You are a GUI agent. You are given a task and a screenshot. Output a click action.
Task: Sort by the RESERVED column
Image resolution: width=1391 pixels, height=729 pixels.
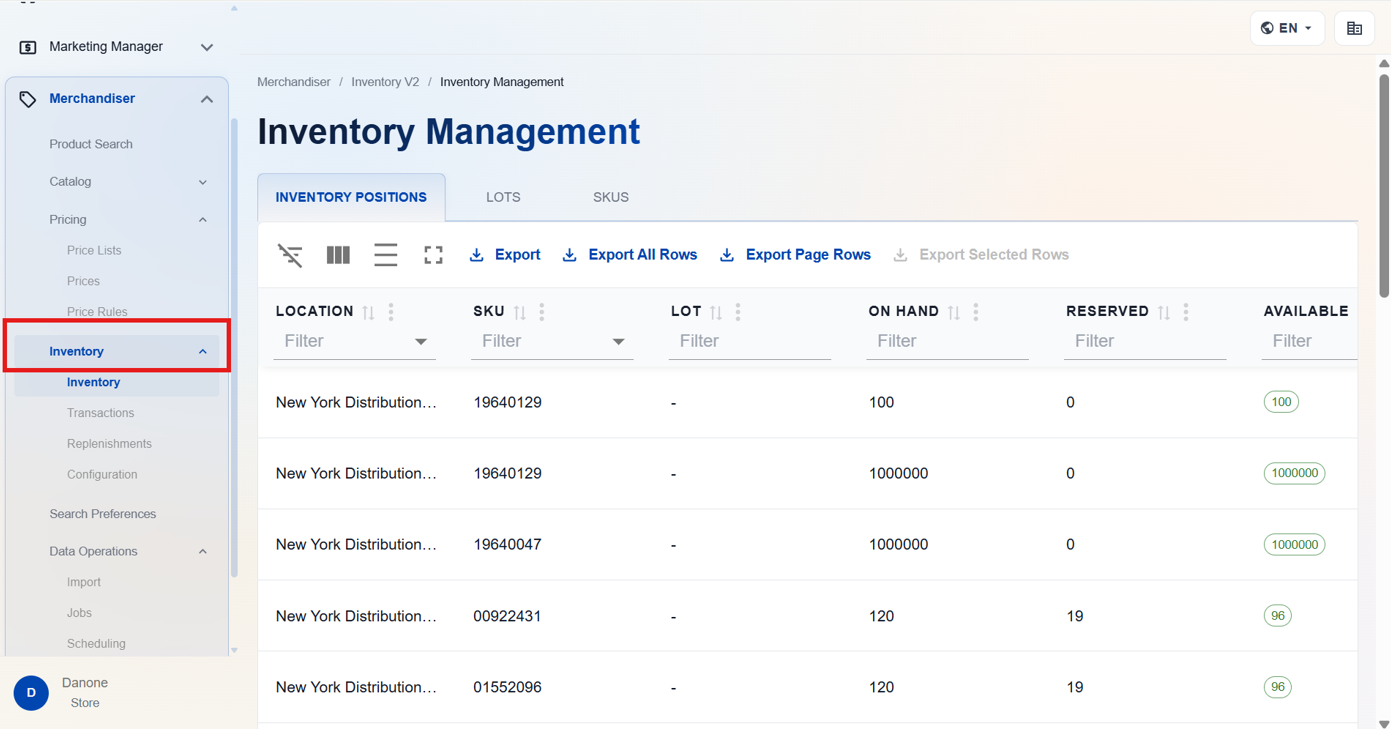1164,312
